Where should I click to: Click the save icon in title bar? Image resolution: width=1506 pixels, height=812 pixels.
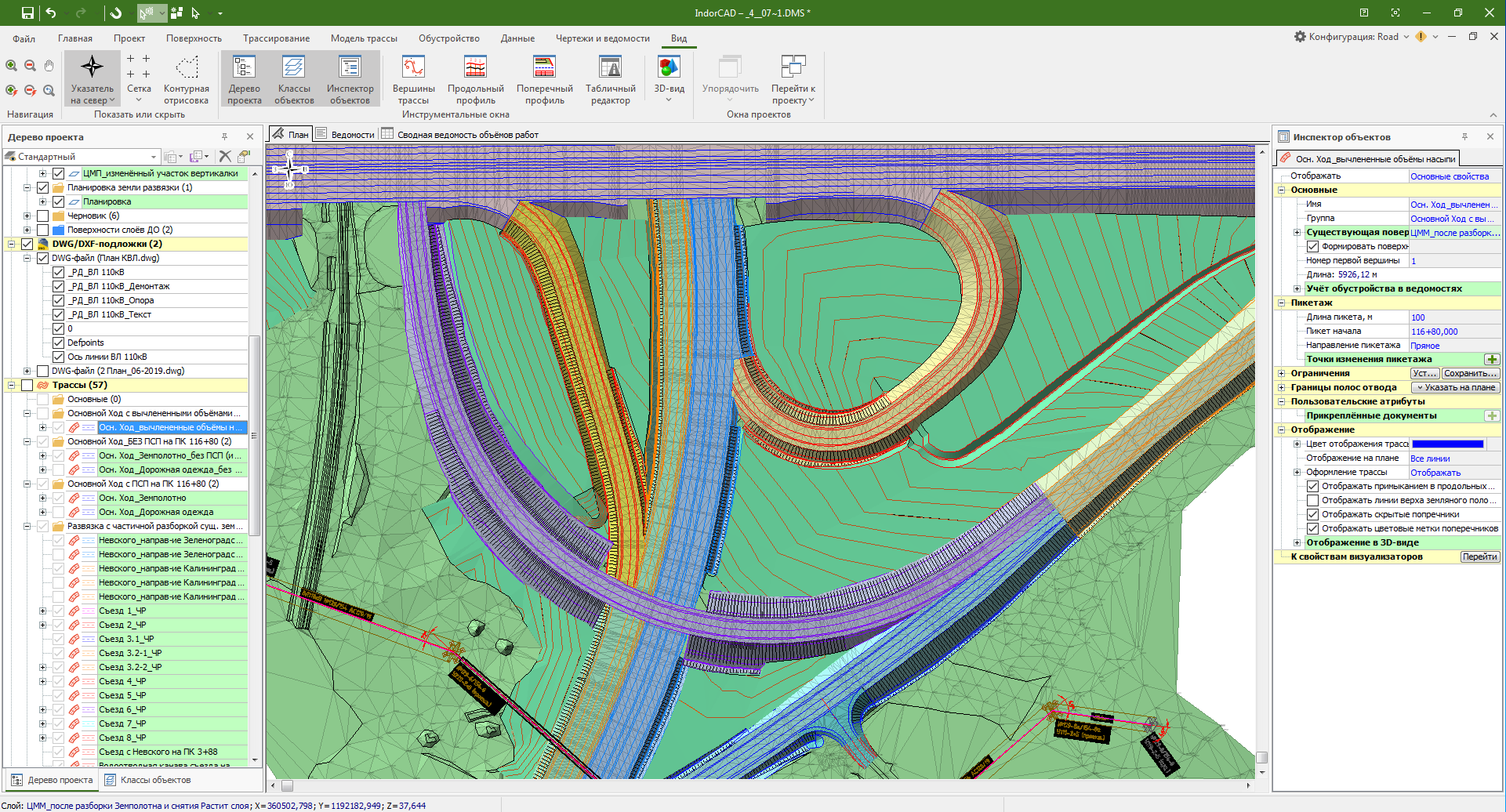pyautogui.click(x=27, y=13)
